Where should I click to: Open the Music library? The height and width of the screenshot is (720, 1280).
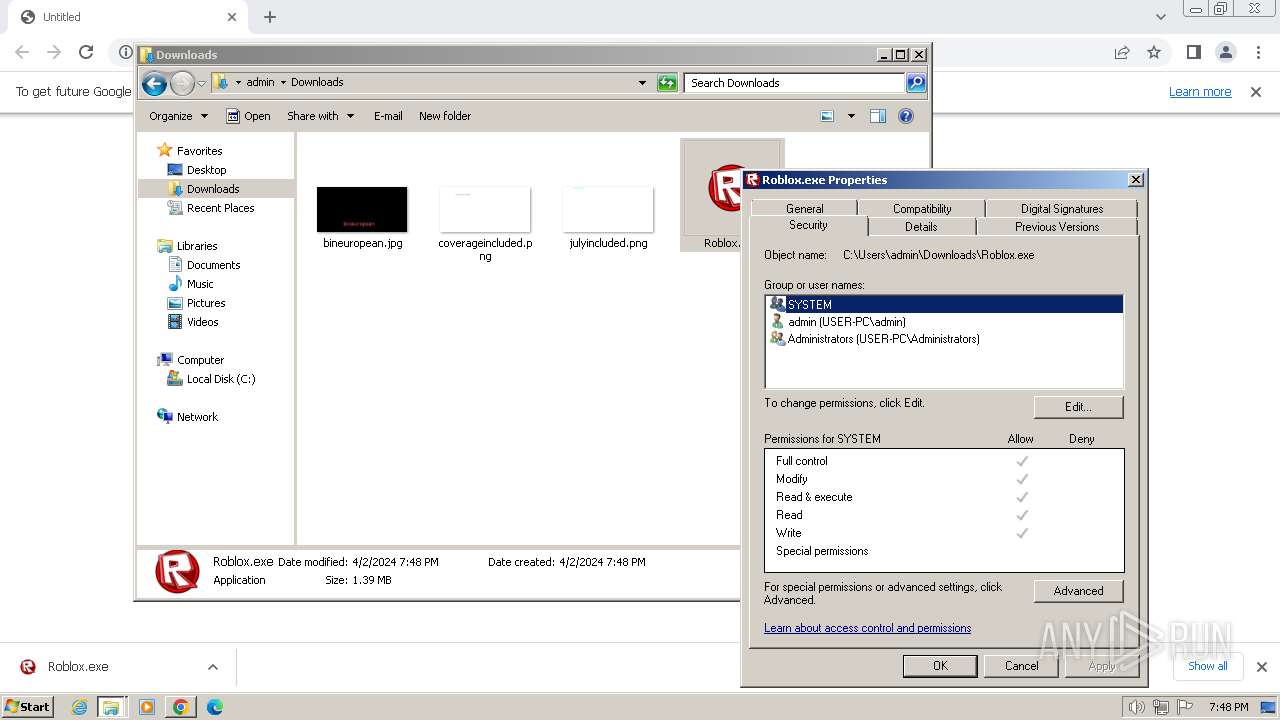(200, 284)
